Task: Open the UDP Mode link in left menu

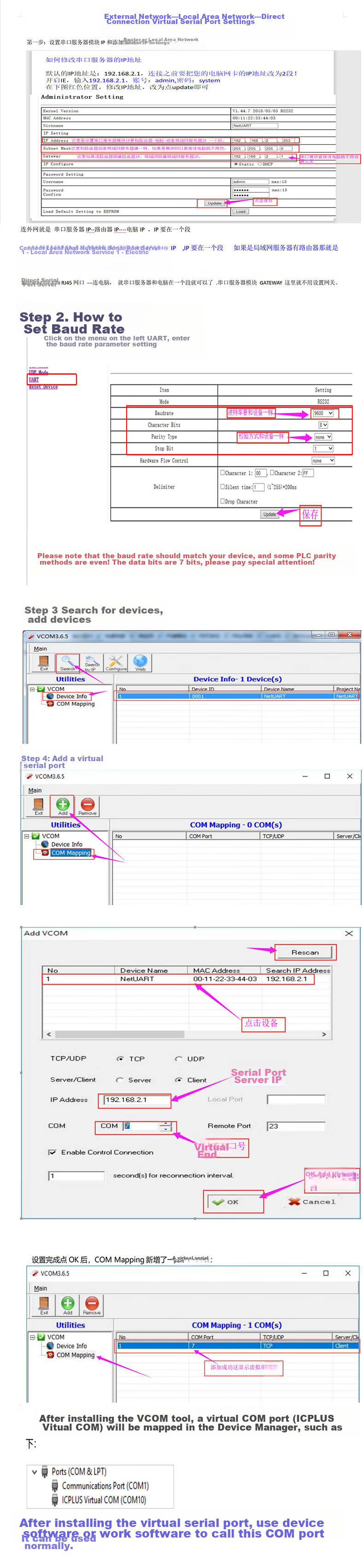Action: [x=38, y=372]
